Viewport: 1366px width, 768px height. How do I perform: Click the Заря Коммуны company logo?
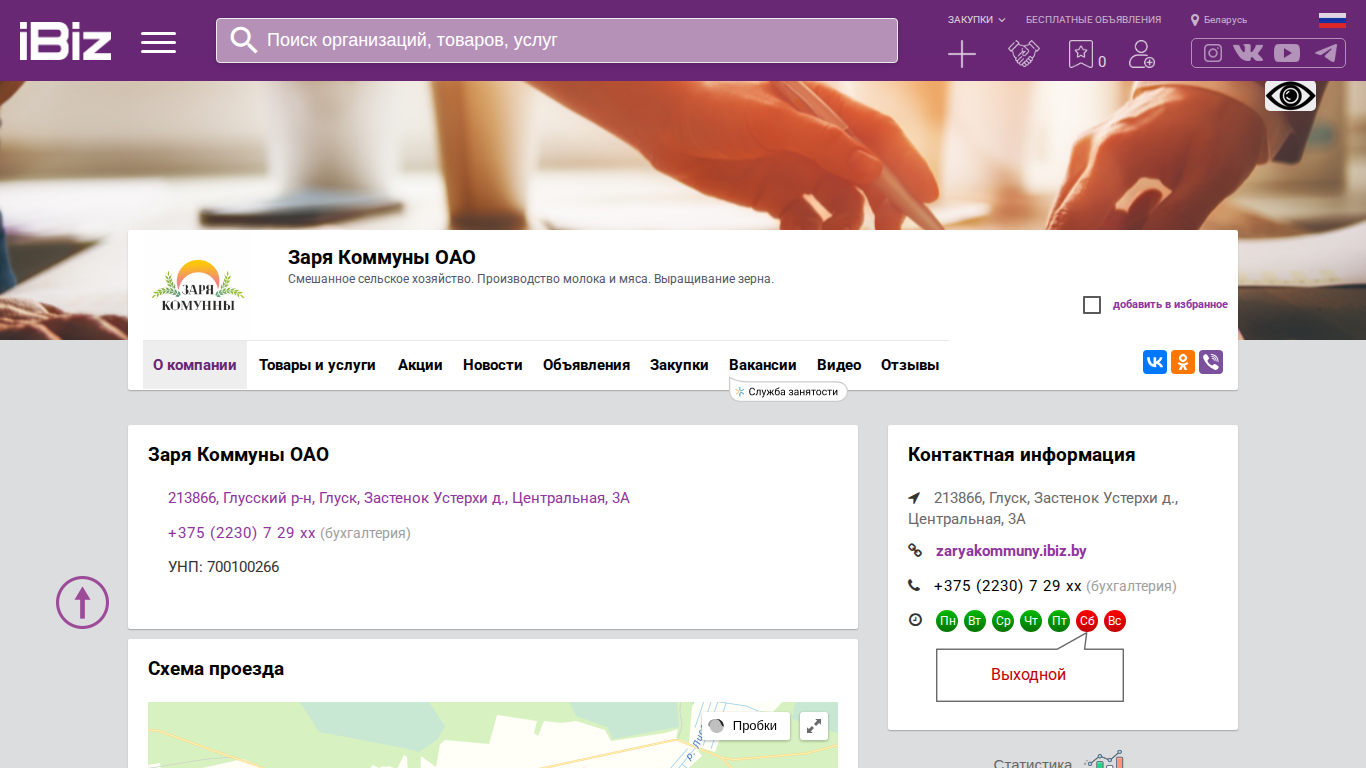click(198, 286)
